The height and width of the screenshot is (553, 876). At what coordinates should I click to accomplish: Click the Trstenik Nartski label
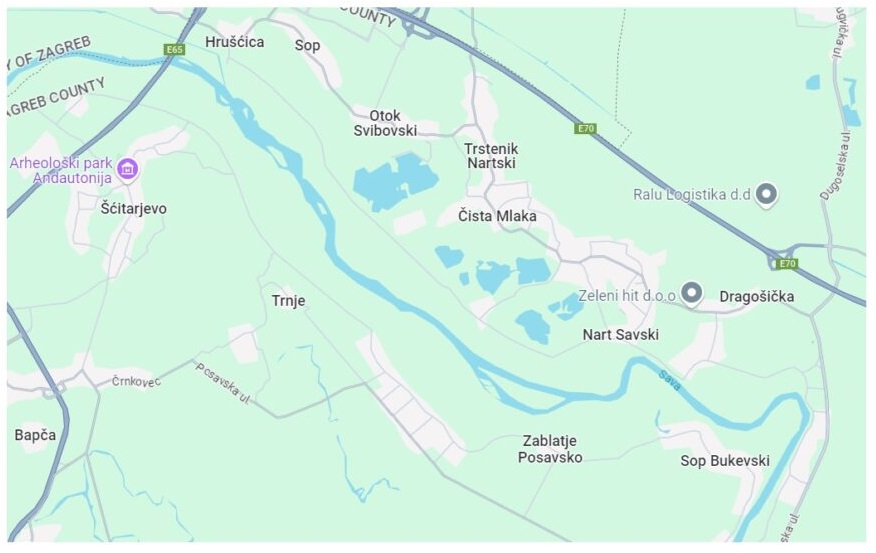click(x=491, y=156)
